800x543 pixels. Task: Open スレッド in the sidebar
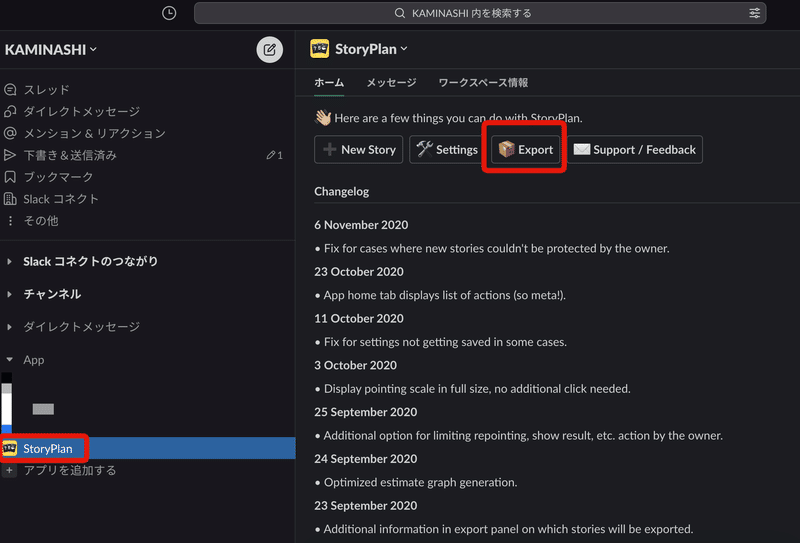pos(46,90)
